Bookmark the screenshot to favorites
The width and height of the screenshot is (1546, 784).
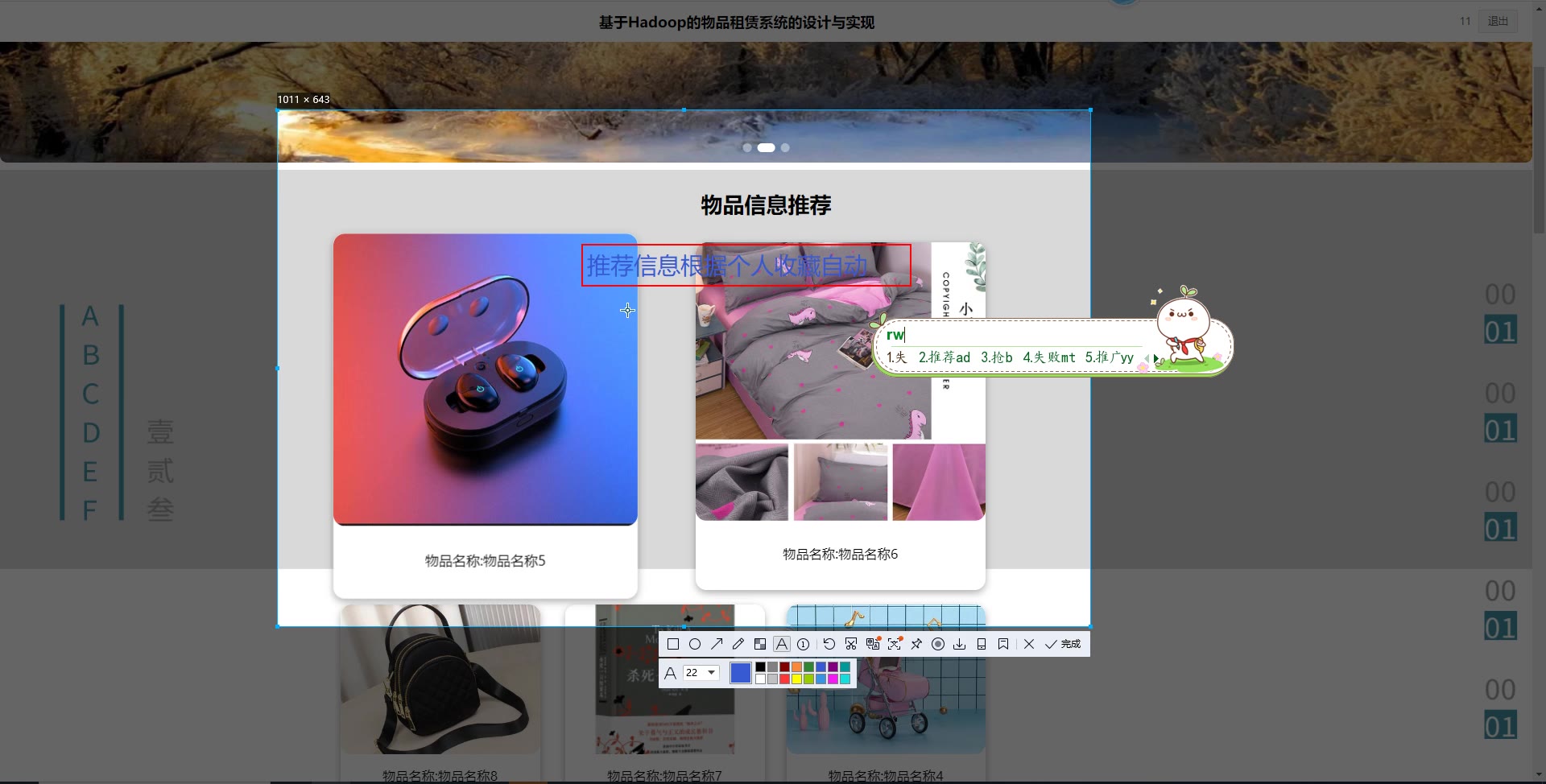pos(1003,644)
